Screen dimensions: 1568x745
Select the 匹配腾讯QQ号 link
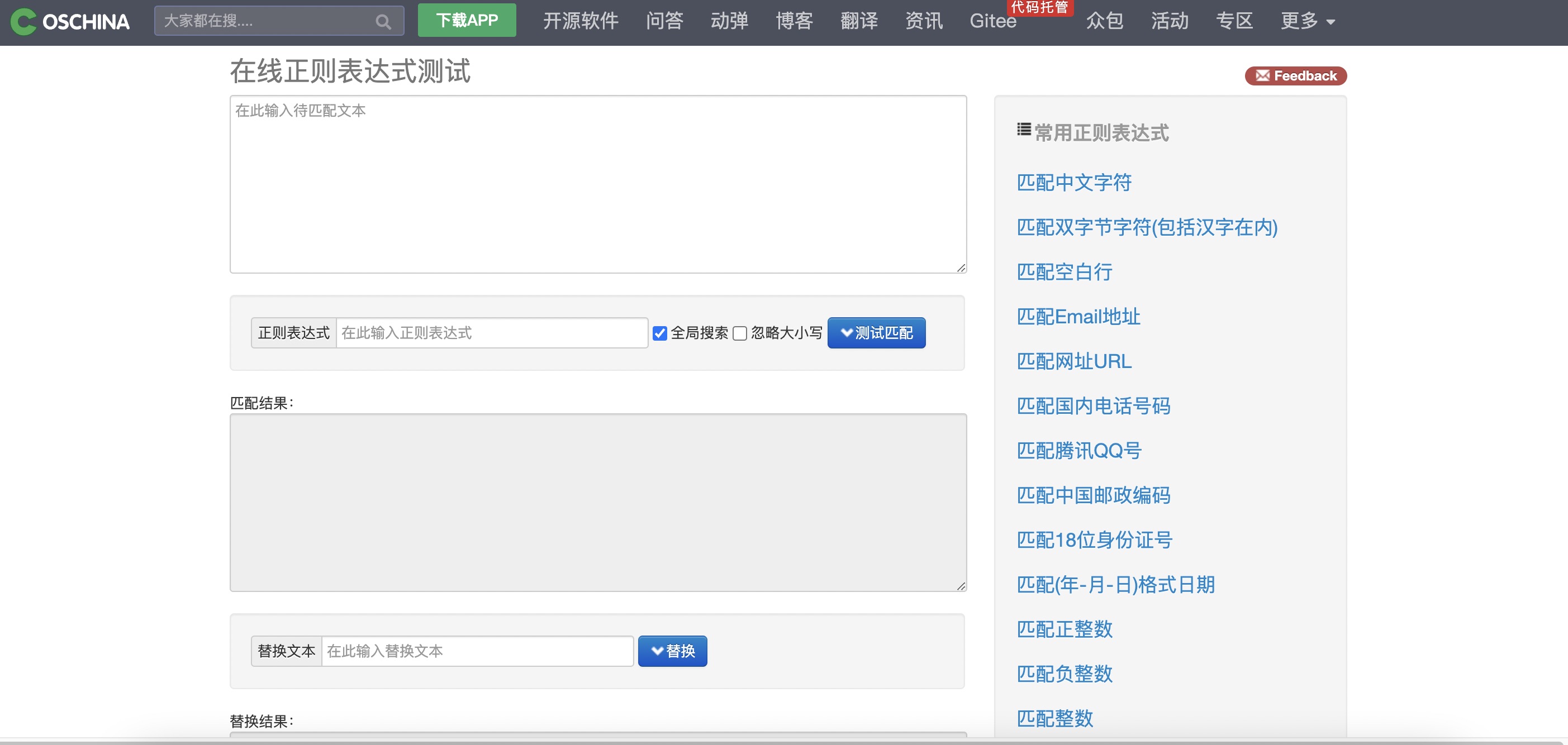click(1078, 451)
